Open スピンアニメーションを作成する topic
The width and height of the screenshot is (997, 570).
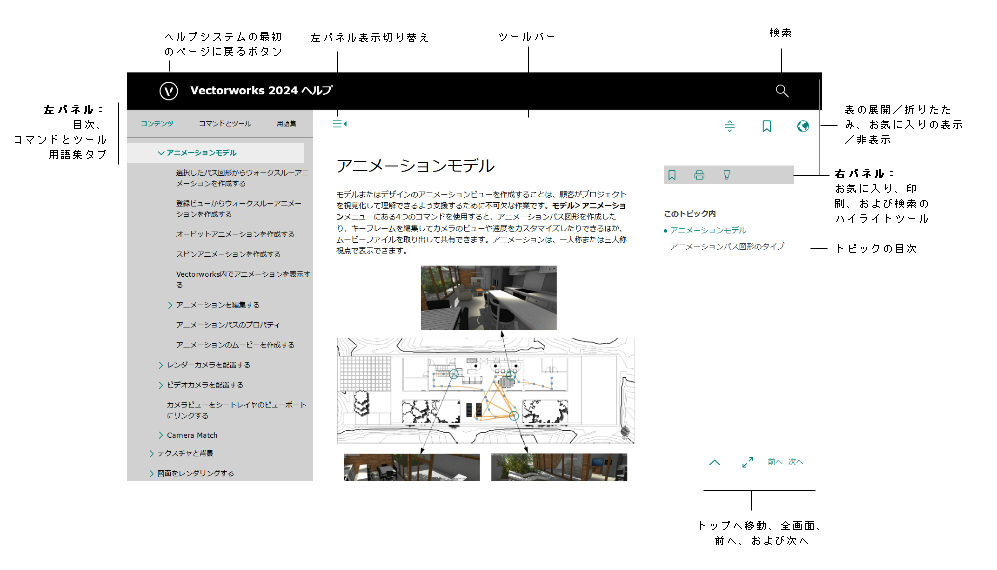(x=228, y=254)
